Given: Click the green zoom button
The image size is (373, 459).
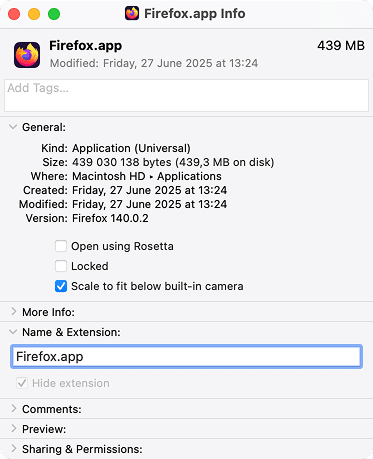Looking at the screenshot, I should [54, 14].
